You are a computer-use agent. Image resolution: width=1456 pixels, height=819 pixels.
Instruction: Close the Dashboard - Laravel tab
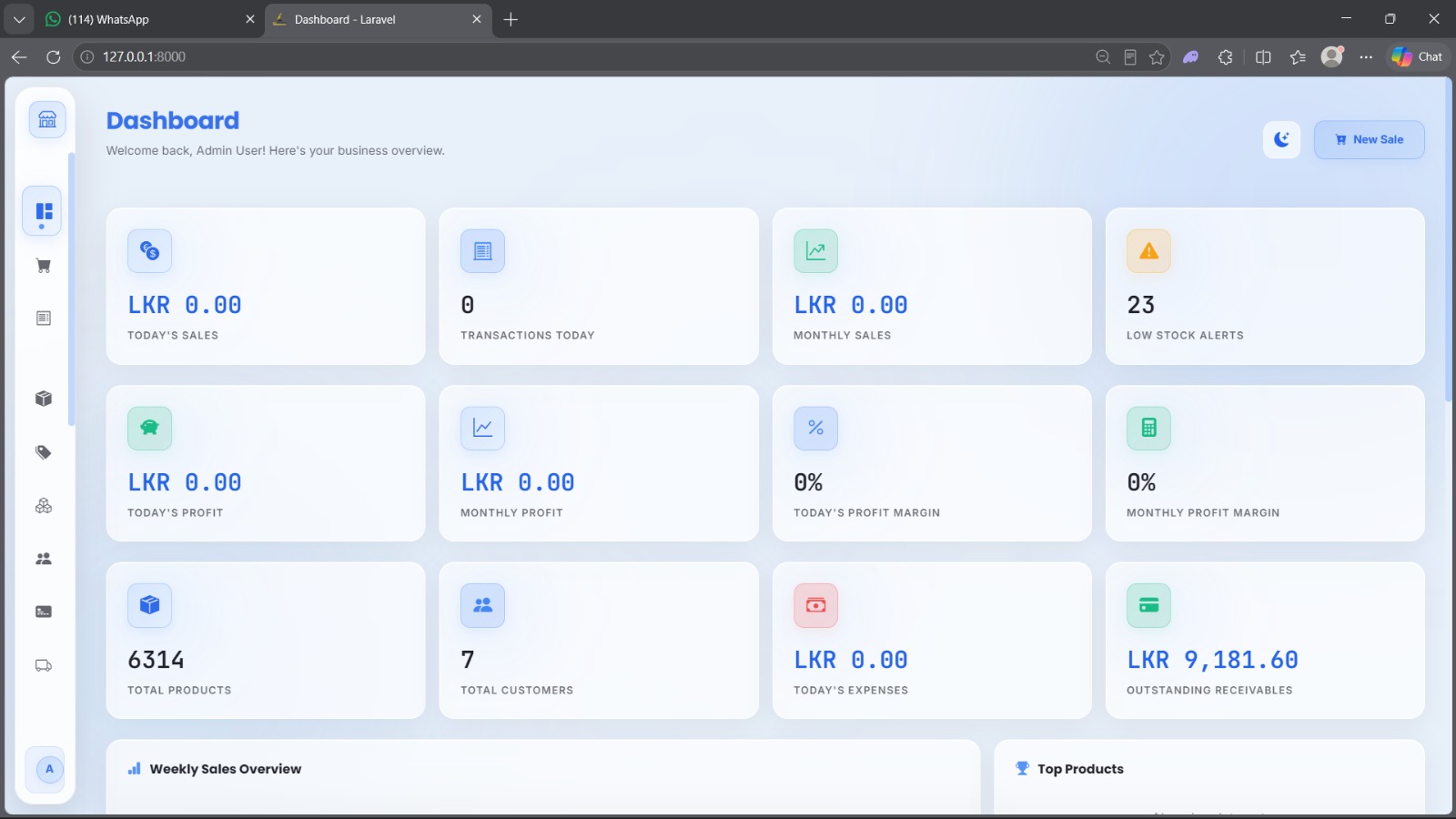tap(476, 19)
